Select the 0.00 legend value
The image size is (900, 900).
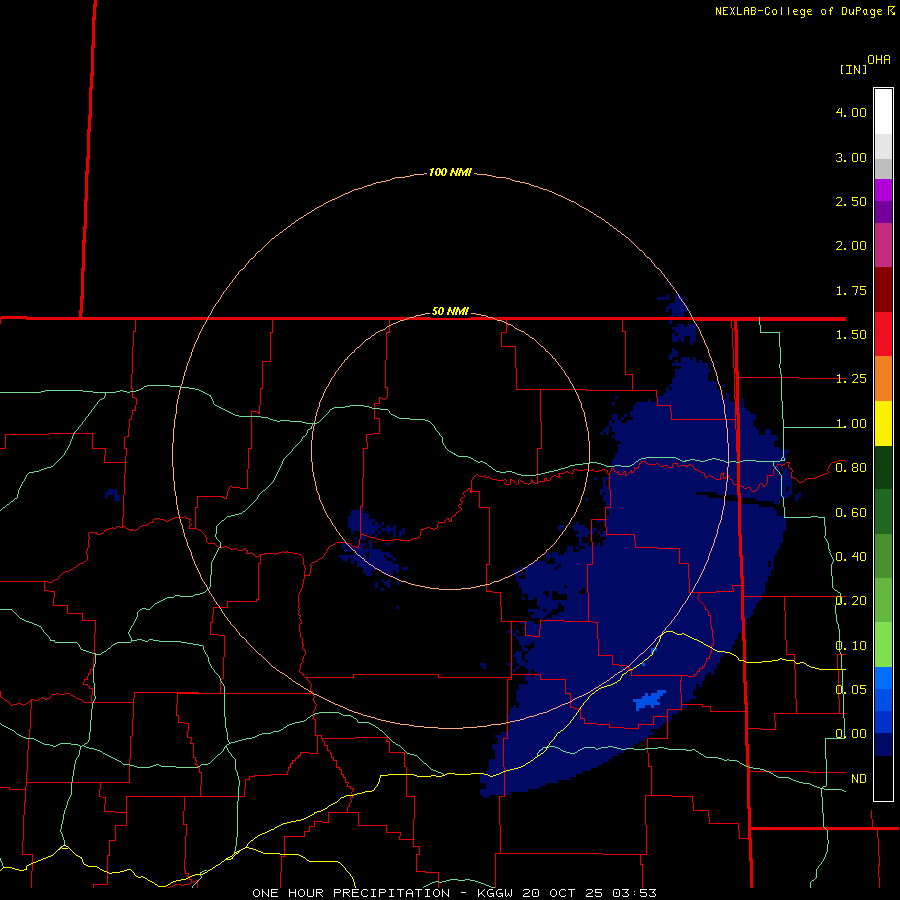pyautogui.click(x=851, y=734)
